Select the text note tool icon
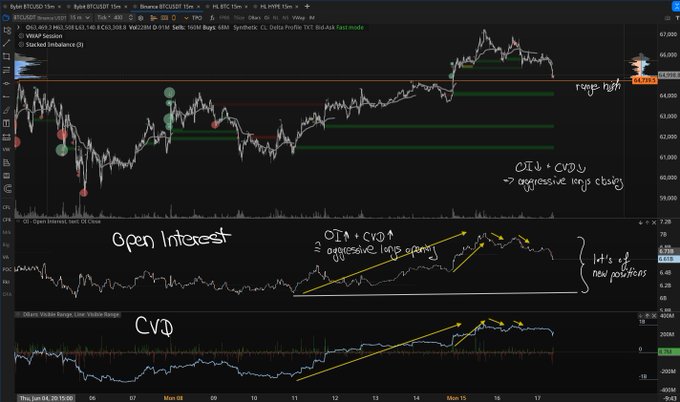The image size is (680, 402). 7,163
